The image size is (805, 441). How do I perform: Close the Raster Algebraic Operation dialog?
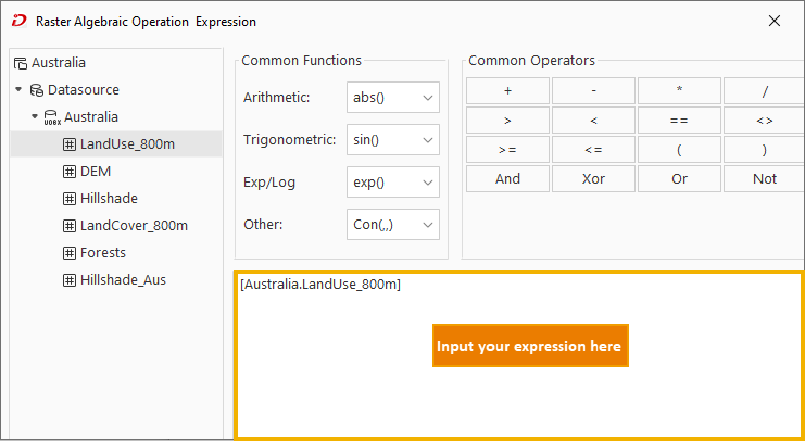pyautogui.click(x=774, y=21)
